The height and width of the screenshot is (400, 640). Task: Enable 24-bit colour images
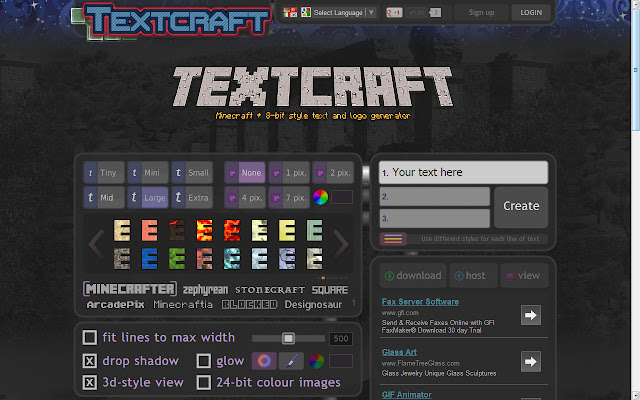[x=204, y=382]
